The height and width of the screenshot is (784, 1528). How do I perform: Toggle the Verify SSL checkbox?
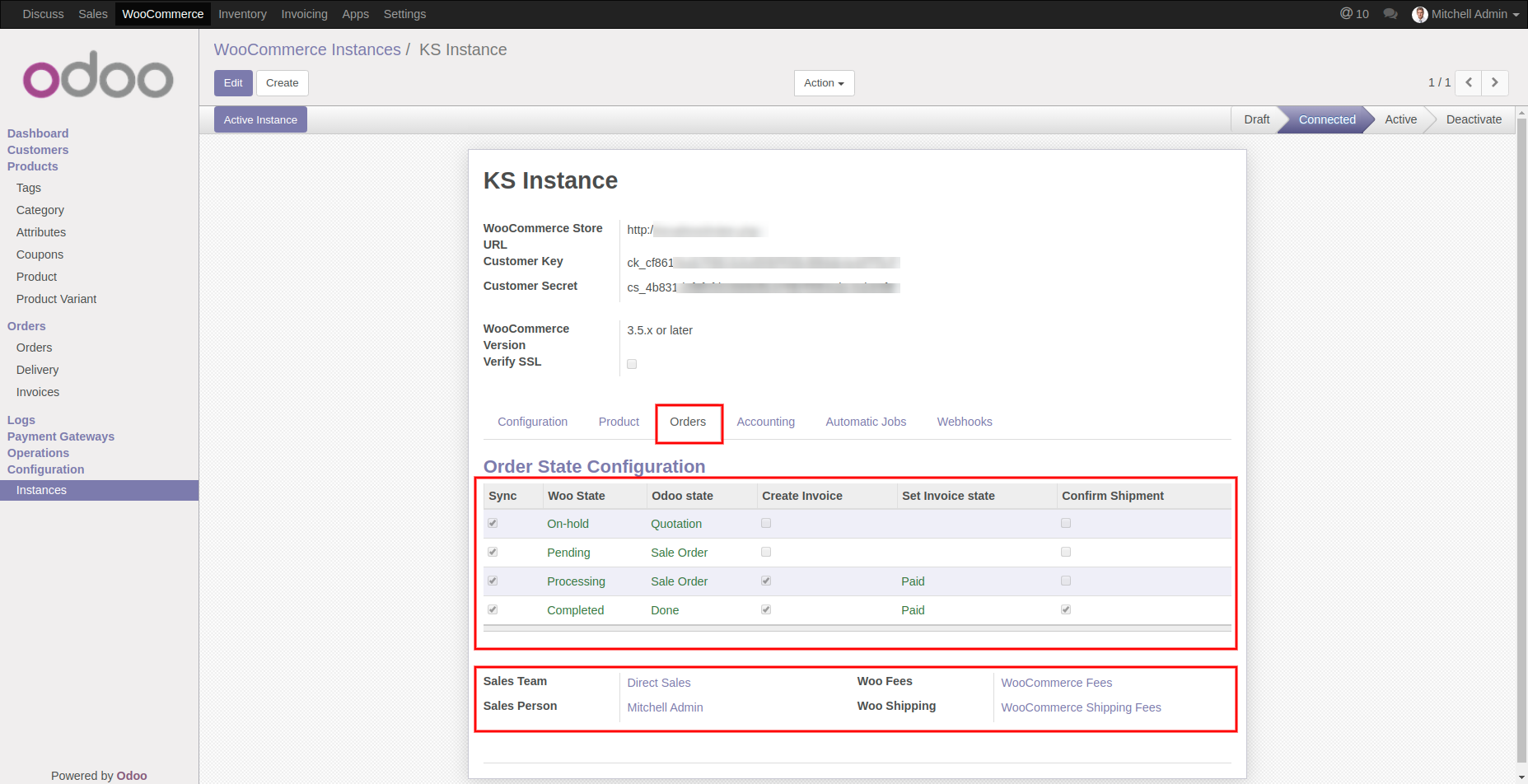click(x=632, y=364)
